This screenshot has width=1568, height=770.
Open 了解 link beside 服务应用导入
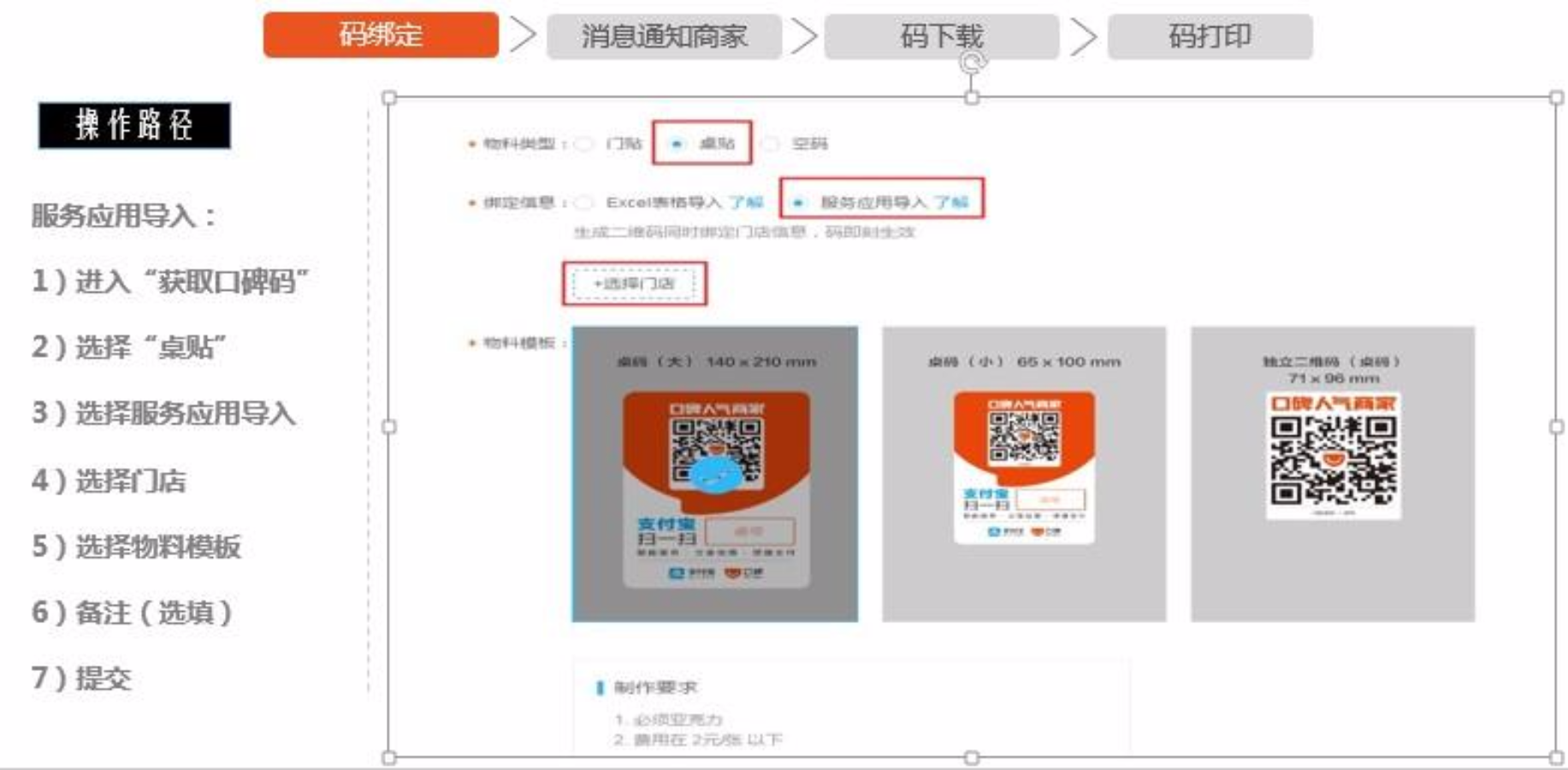click(951, 203)
